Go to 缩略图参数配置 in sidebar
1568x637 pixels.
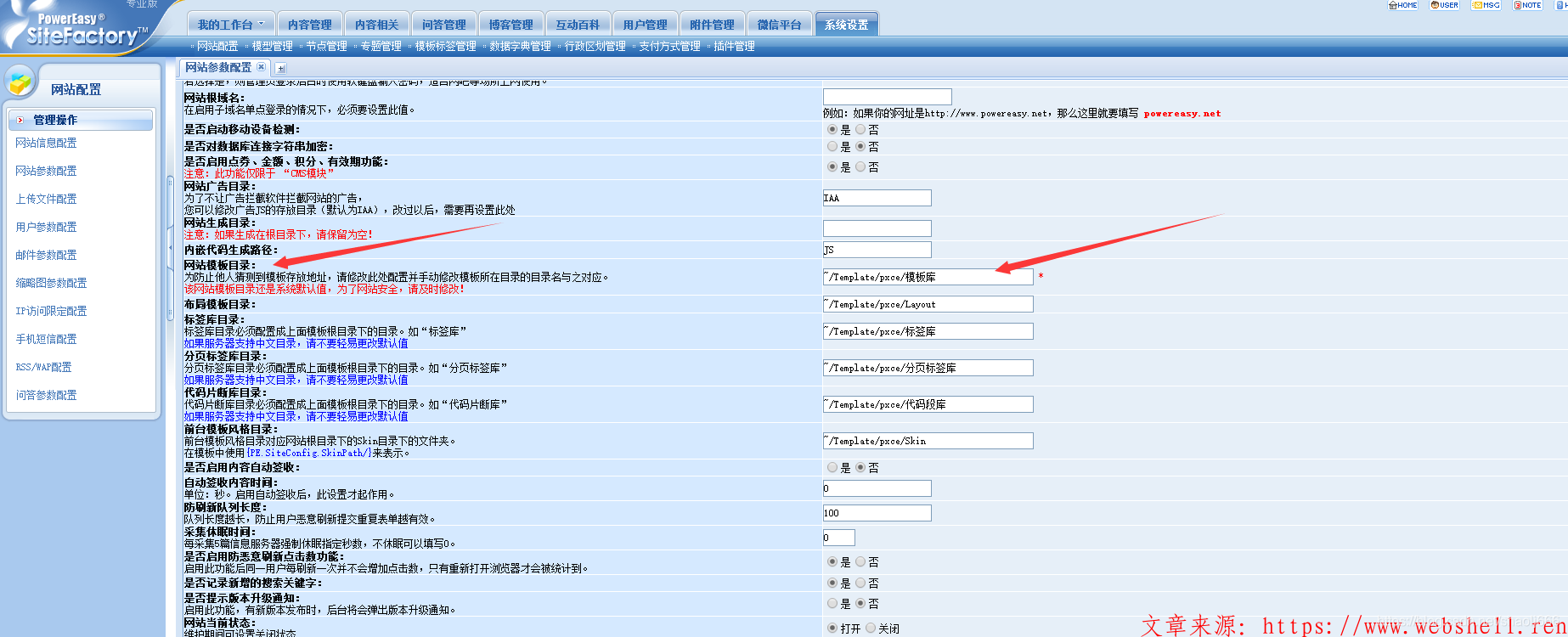[51, 283]
